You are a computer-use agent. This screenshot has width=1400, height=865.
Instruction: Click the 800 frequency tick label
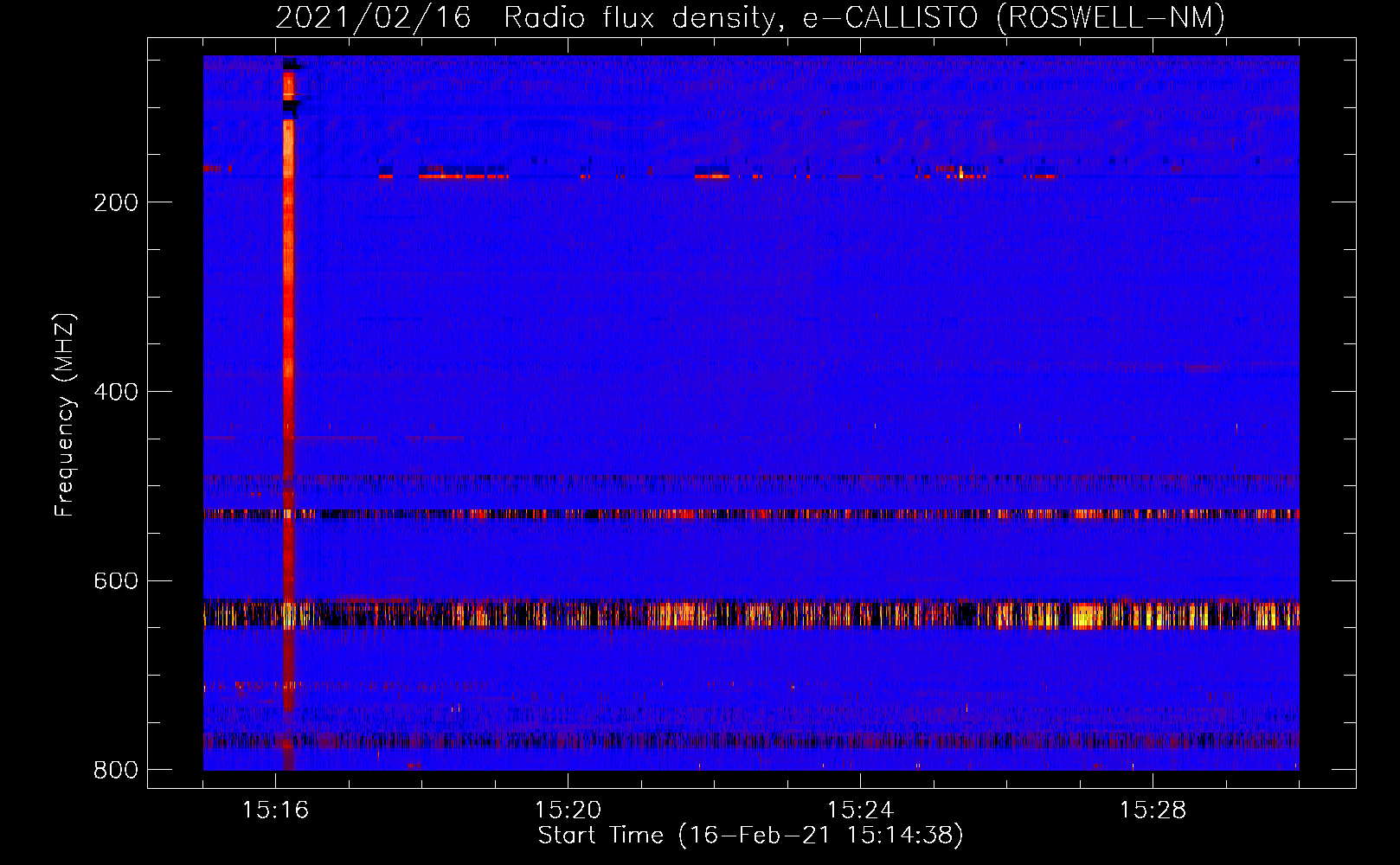click(116, 770)
